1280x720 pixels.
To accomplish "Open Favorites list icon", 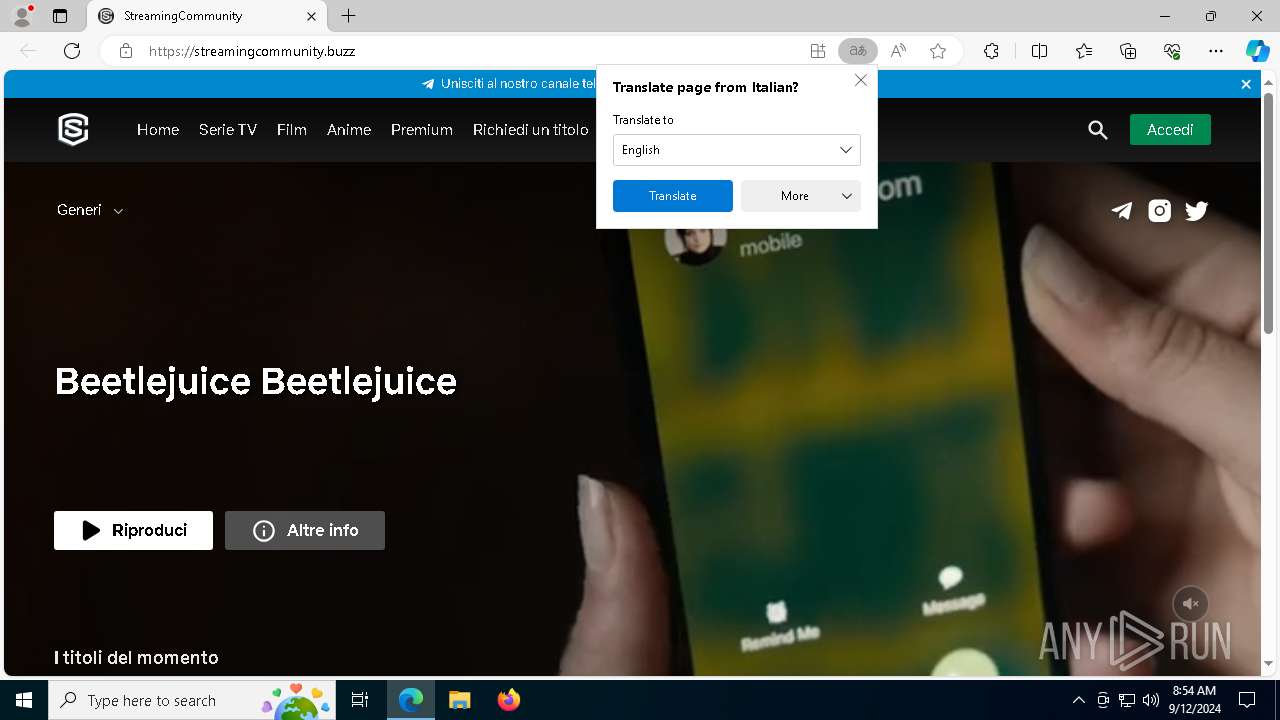I will point(1084,51).
